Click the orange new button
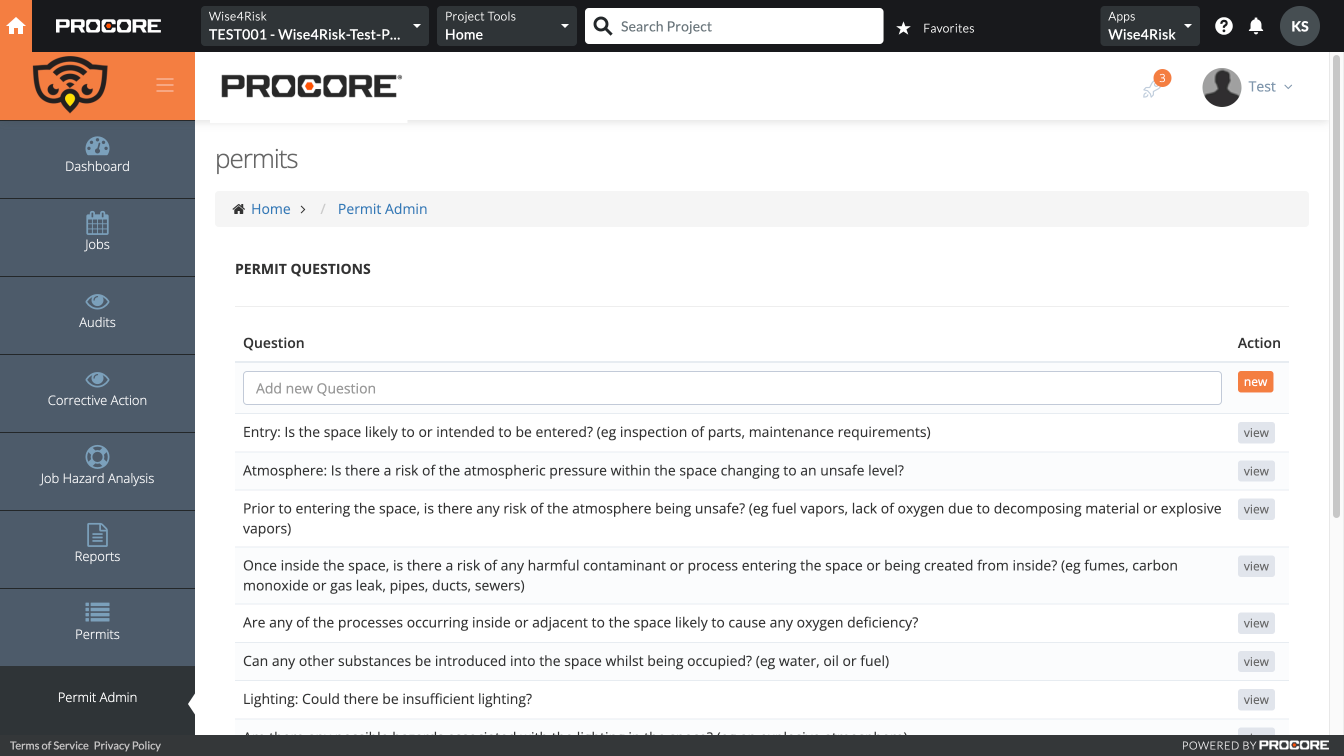The width and height of the screenshot is (1344, 756). [x=1255, y=382]
